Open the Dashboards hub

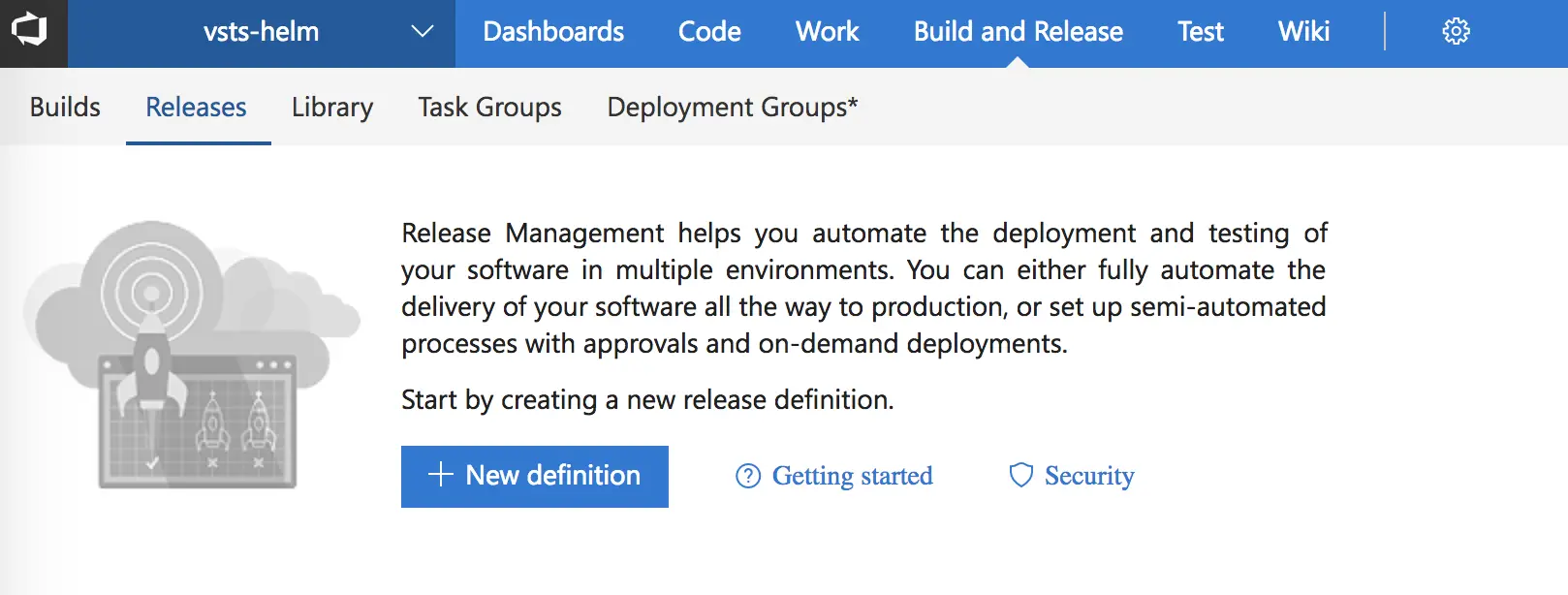[553, 32]
